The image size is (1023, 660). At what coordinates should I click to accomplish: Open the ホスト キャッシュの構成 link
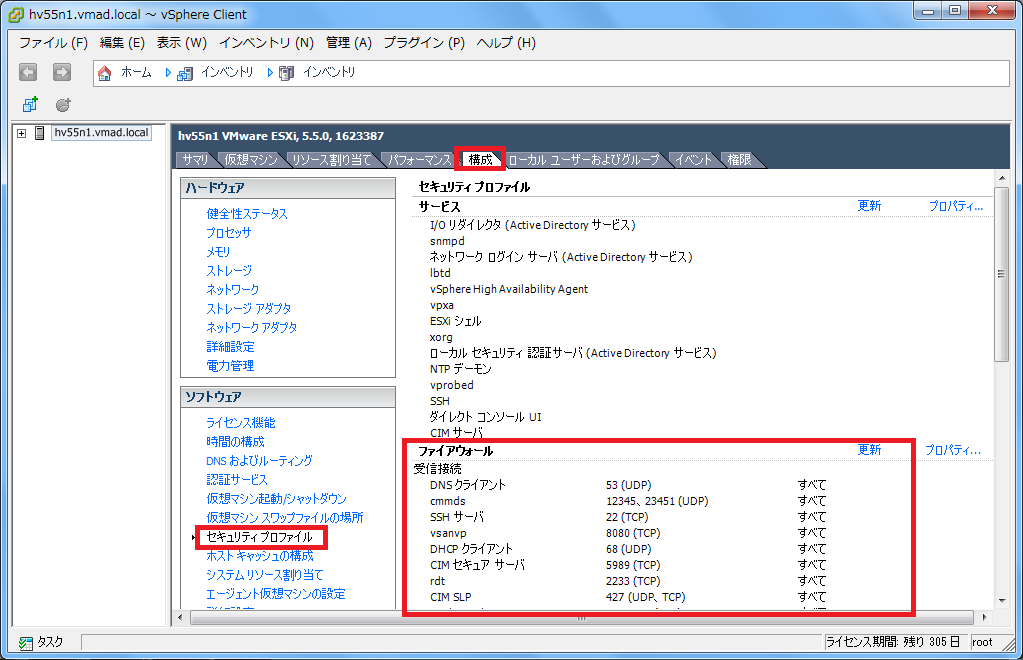(x=260, y=556)
